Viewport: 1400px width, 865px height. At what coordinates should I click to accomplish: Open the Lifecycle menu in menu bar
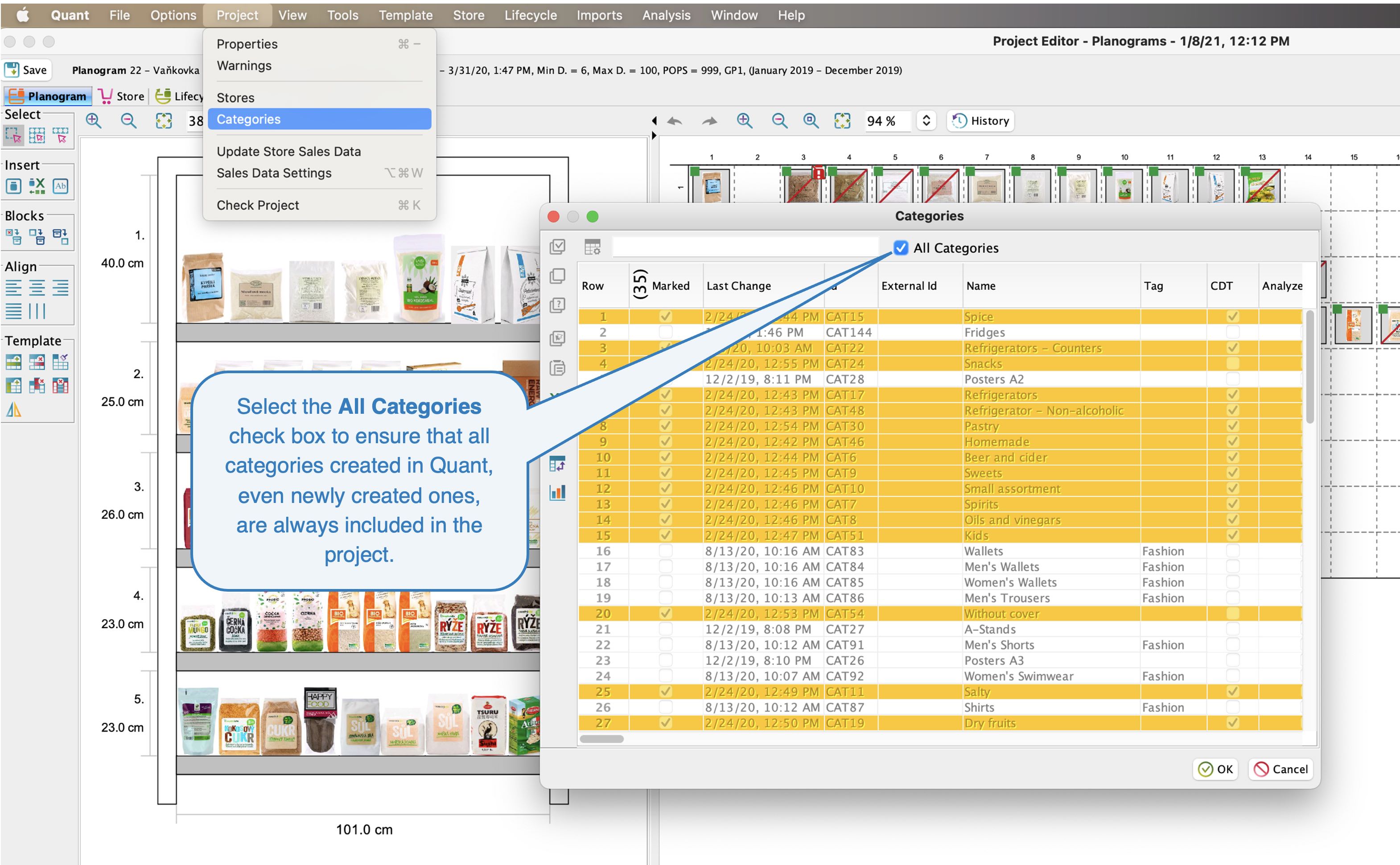coord(530,16)
